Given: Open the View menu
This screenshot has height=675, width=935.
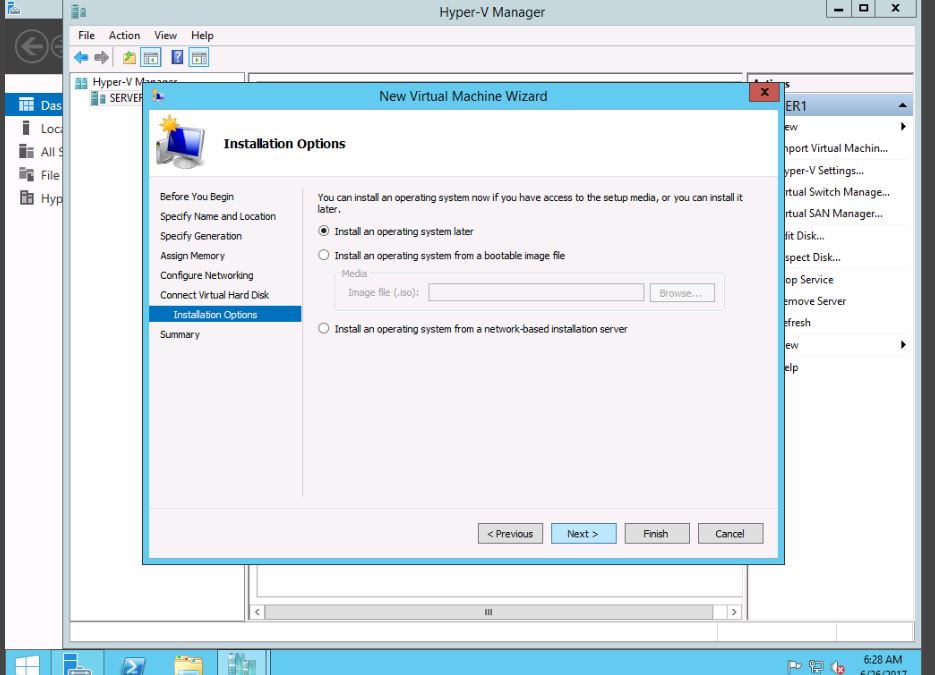Looking at the screenshot, I should click(165, 35).
